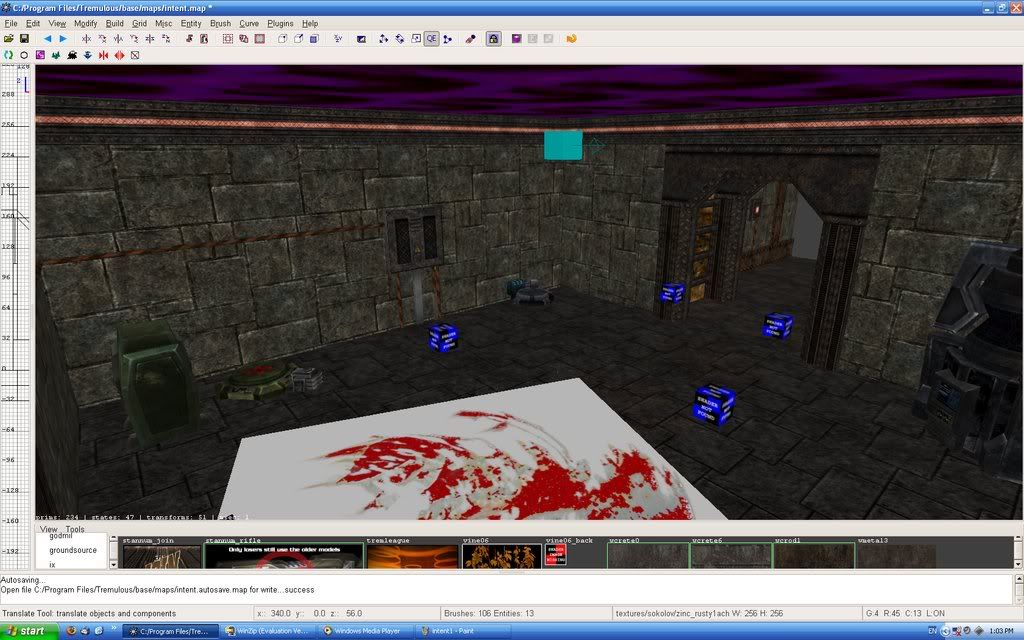The height and width of the screenshot is (640, 1024).
Task: Click the texture browser vertical scrollbar
Action: point(1017,552)
